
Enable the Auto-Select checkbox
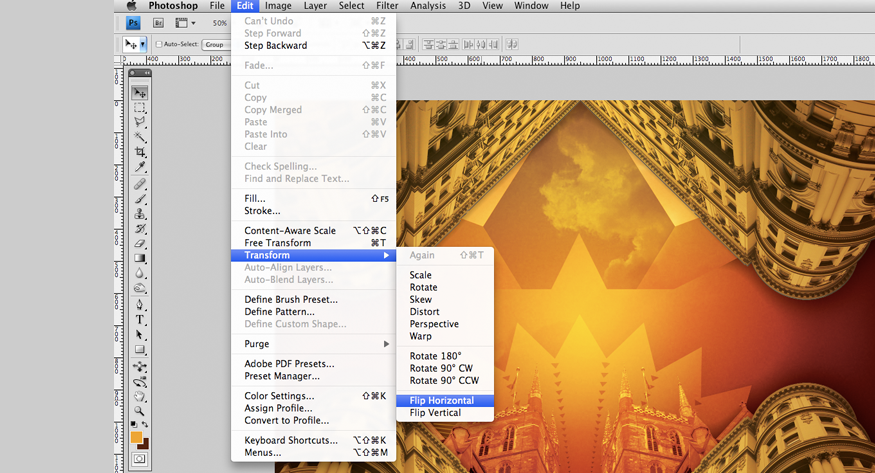click(159, 44)
